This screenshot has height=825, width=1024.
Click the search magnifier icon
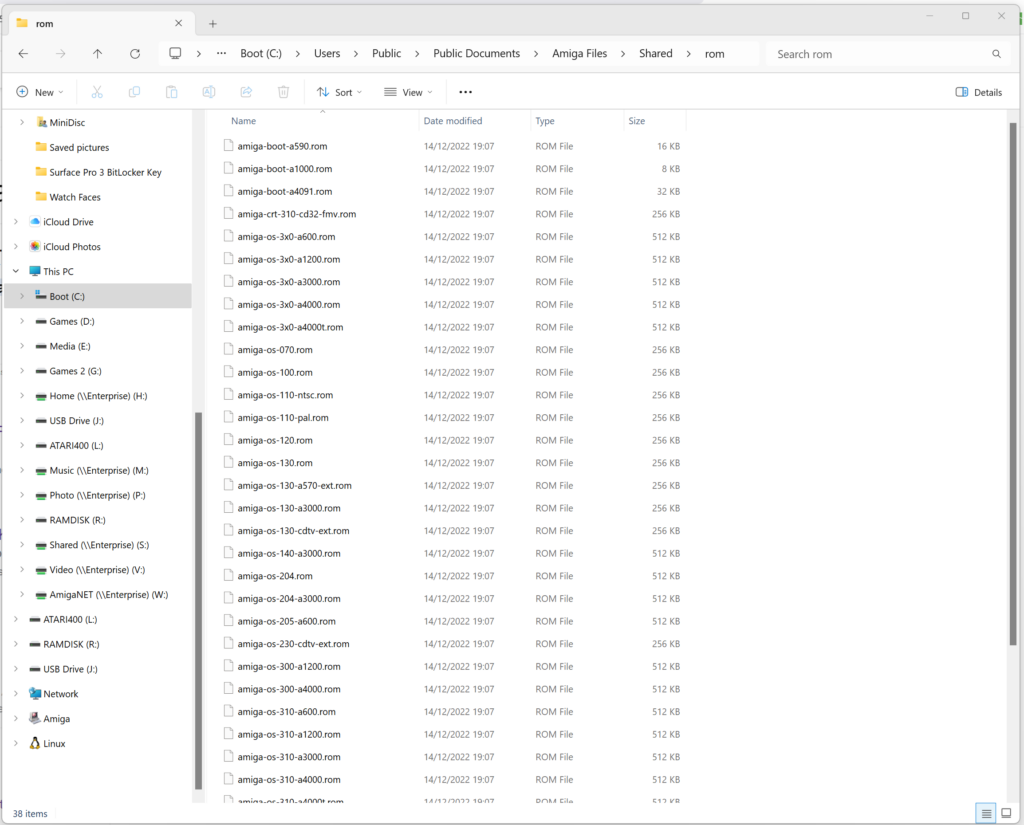(997, 54)
